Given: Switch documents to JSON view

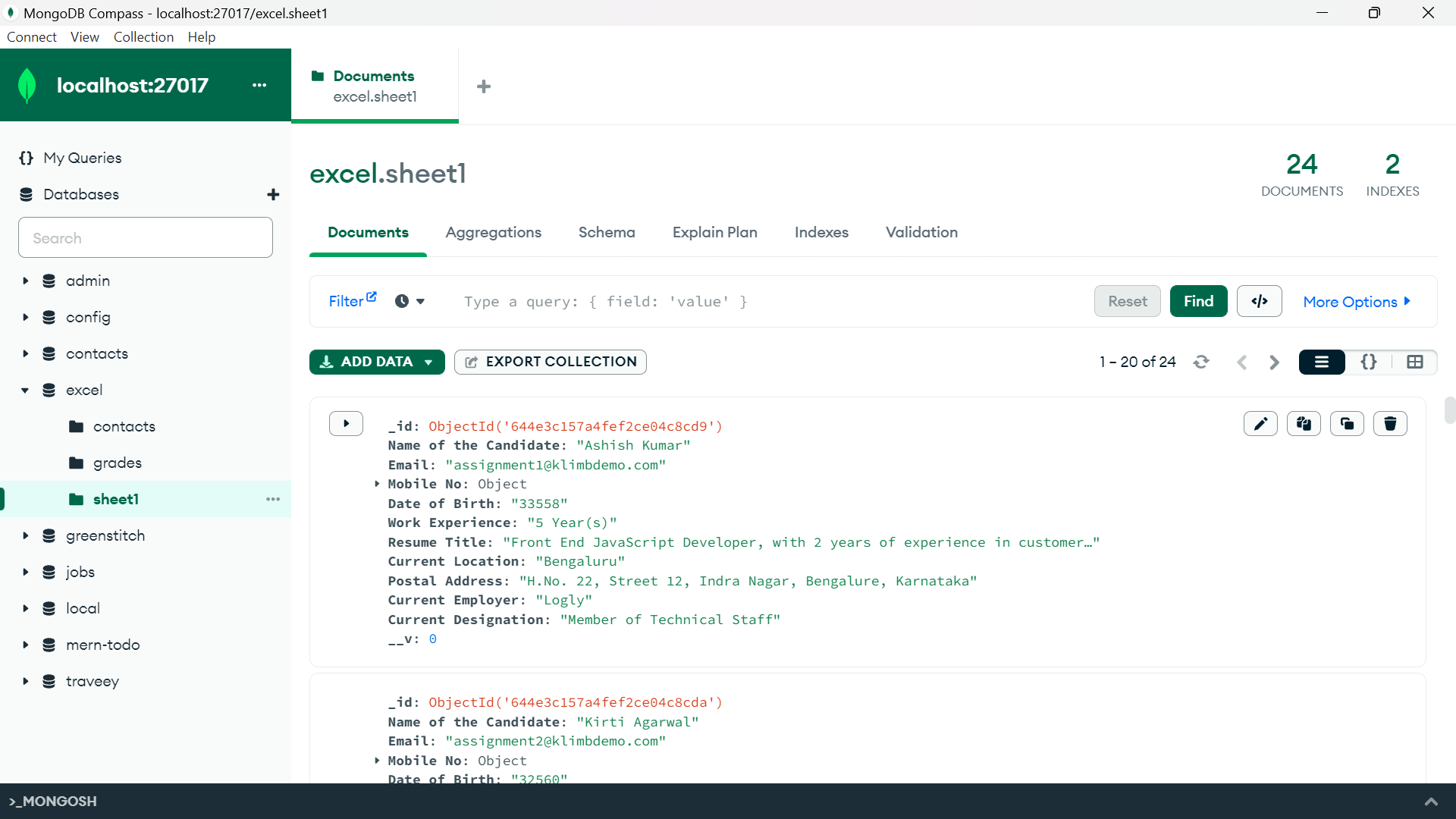Looking at the screenshot, I should (x=1369, y=362).
